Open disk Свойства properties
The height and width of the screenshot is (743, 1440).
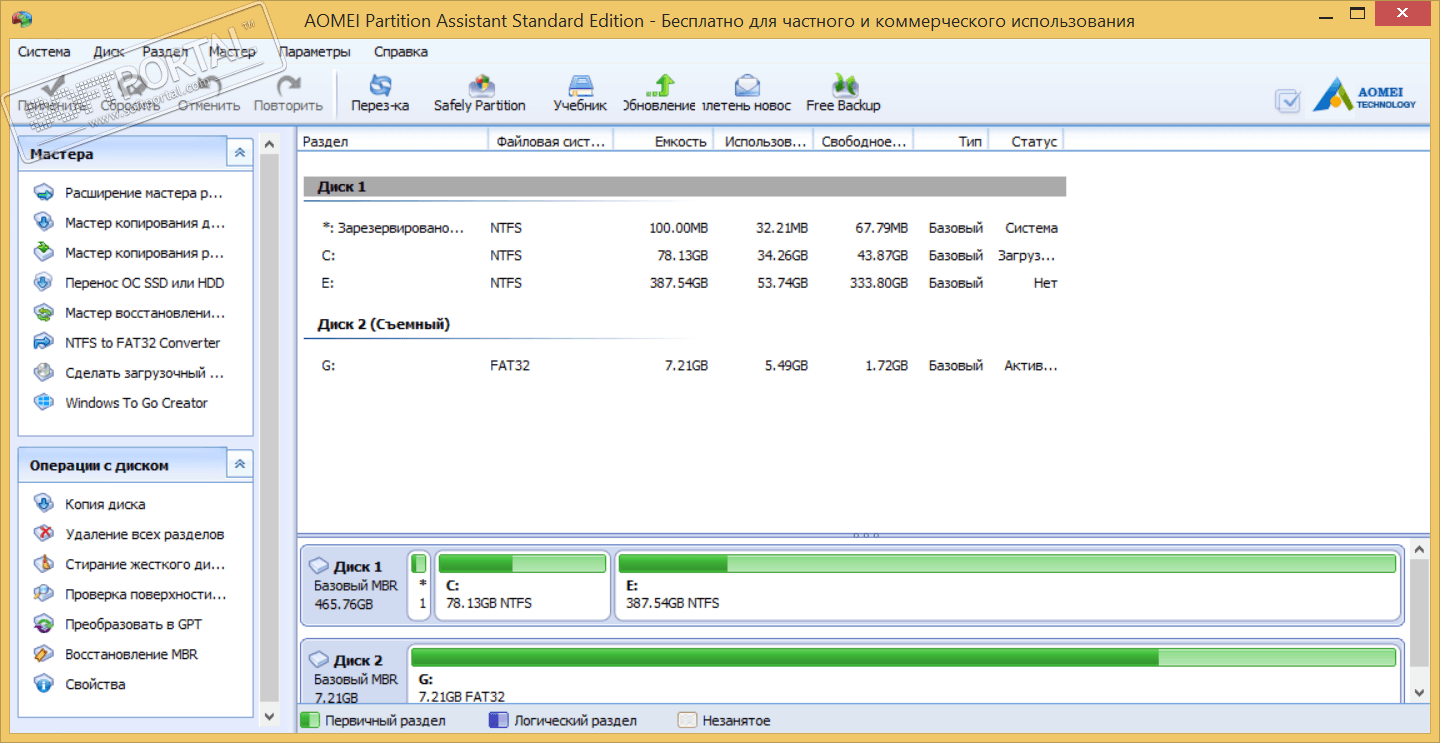[x=79, y=684]
